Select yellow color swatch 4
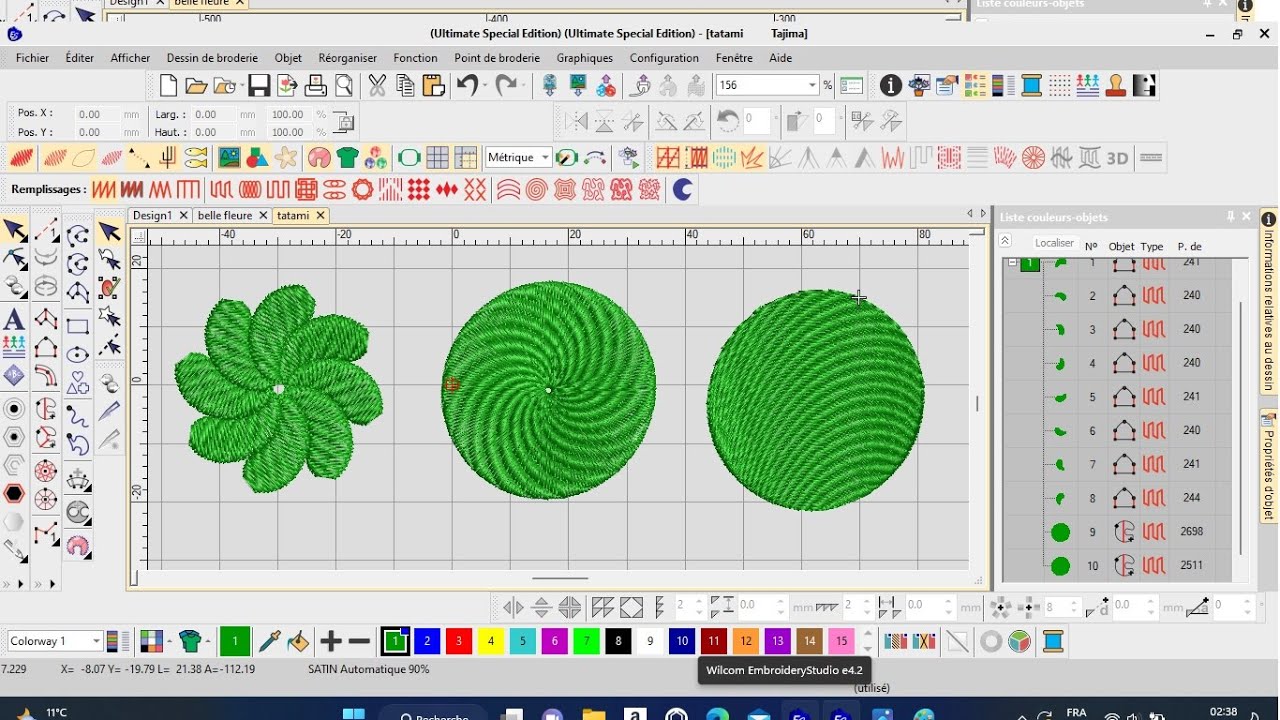This screenshot has width=1280, height=720. (x=490, y=641)
